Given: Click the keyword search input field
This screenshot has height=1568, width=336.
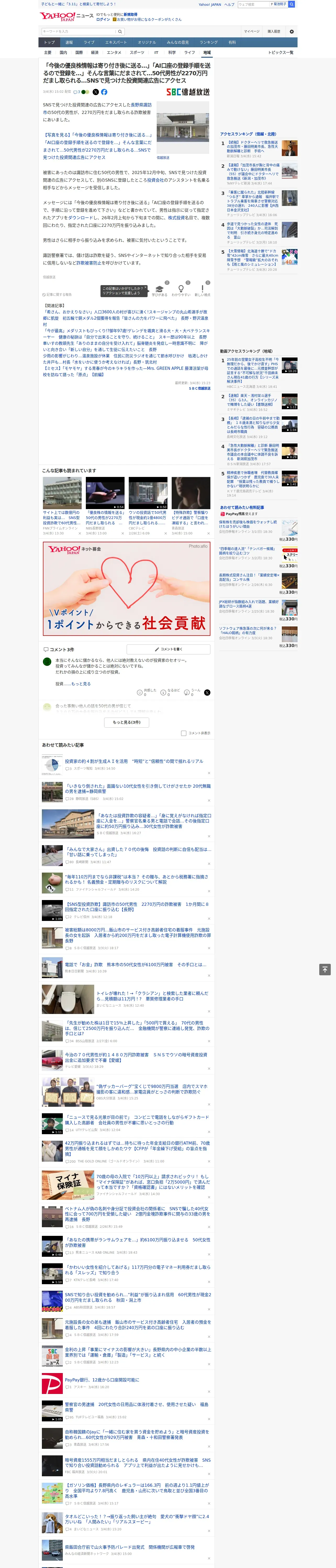Looking at the screenshot, I should [x=79, y=32].
